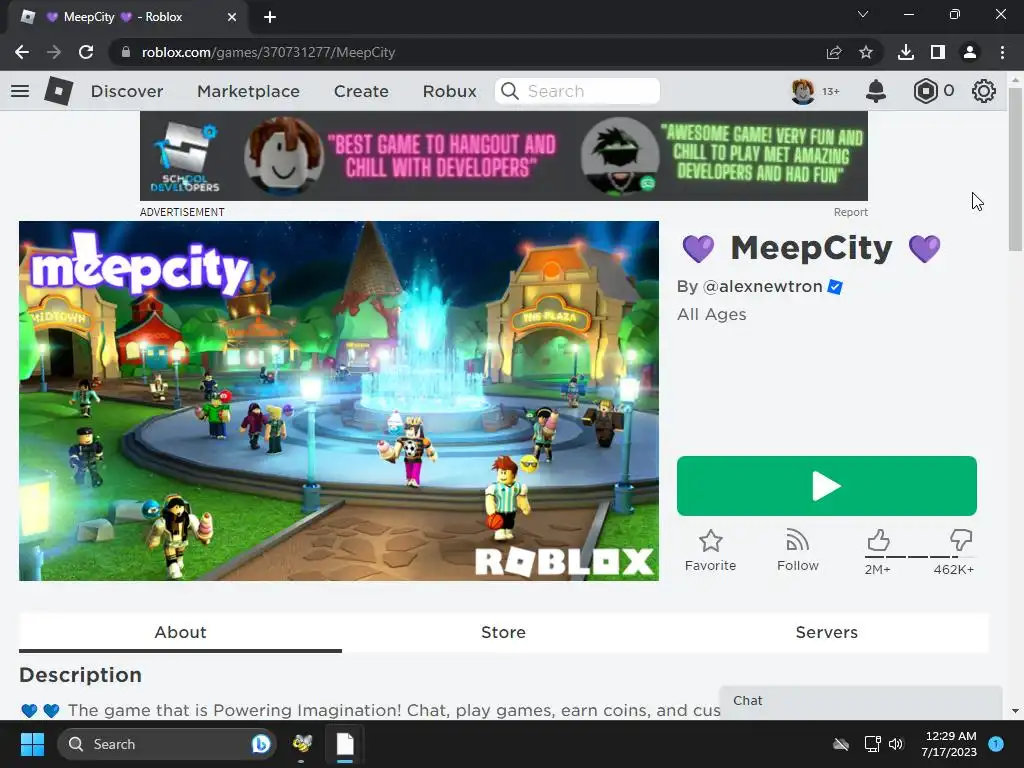Open the browser profile icon
The width and height of the screenshot is (1024, 768).
point(970,52)
